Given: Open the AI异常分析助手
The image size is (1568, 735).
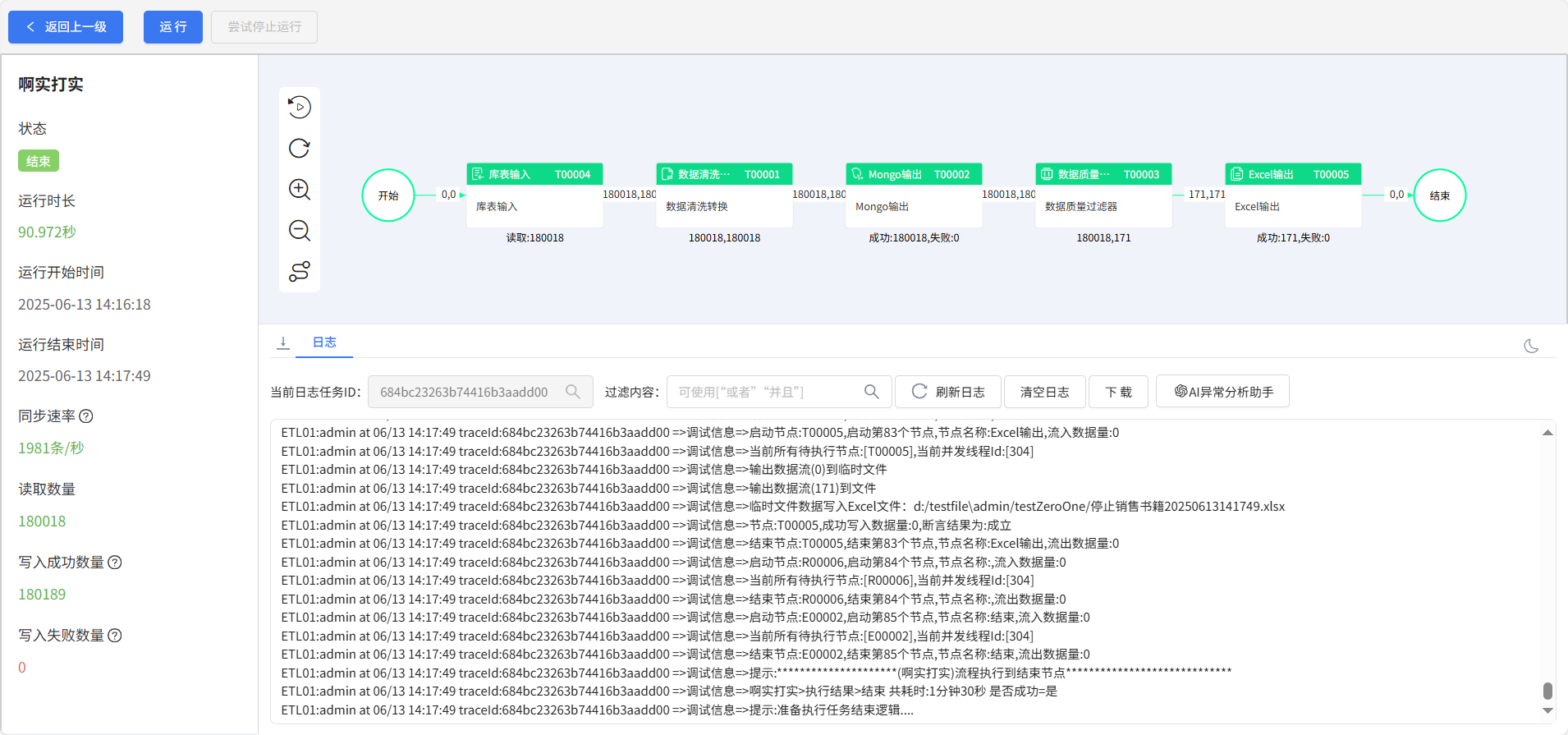Looking at the screenshot, I should (1222, 392).
